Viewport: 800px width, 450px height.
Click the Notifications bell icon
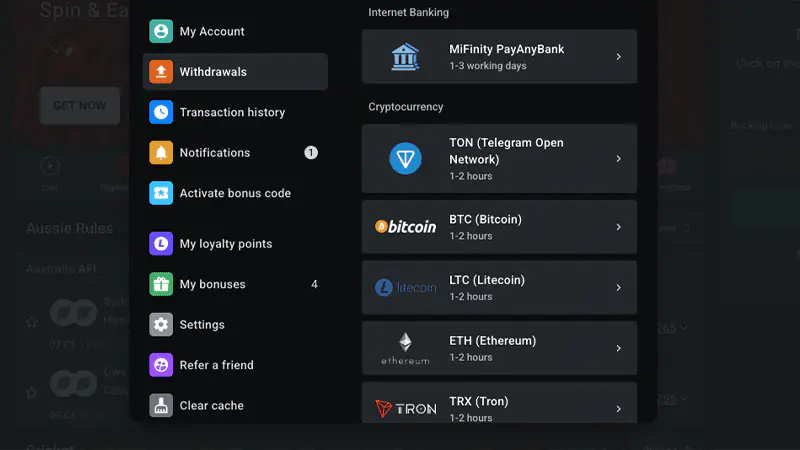click(161, 153)
